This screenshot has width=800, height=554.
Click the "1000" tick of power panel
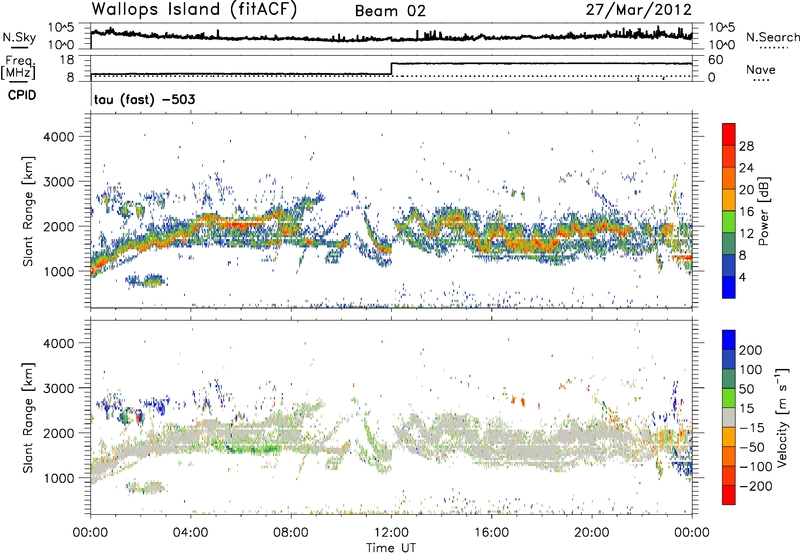click(58, 271)
